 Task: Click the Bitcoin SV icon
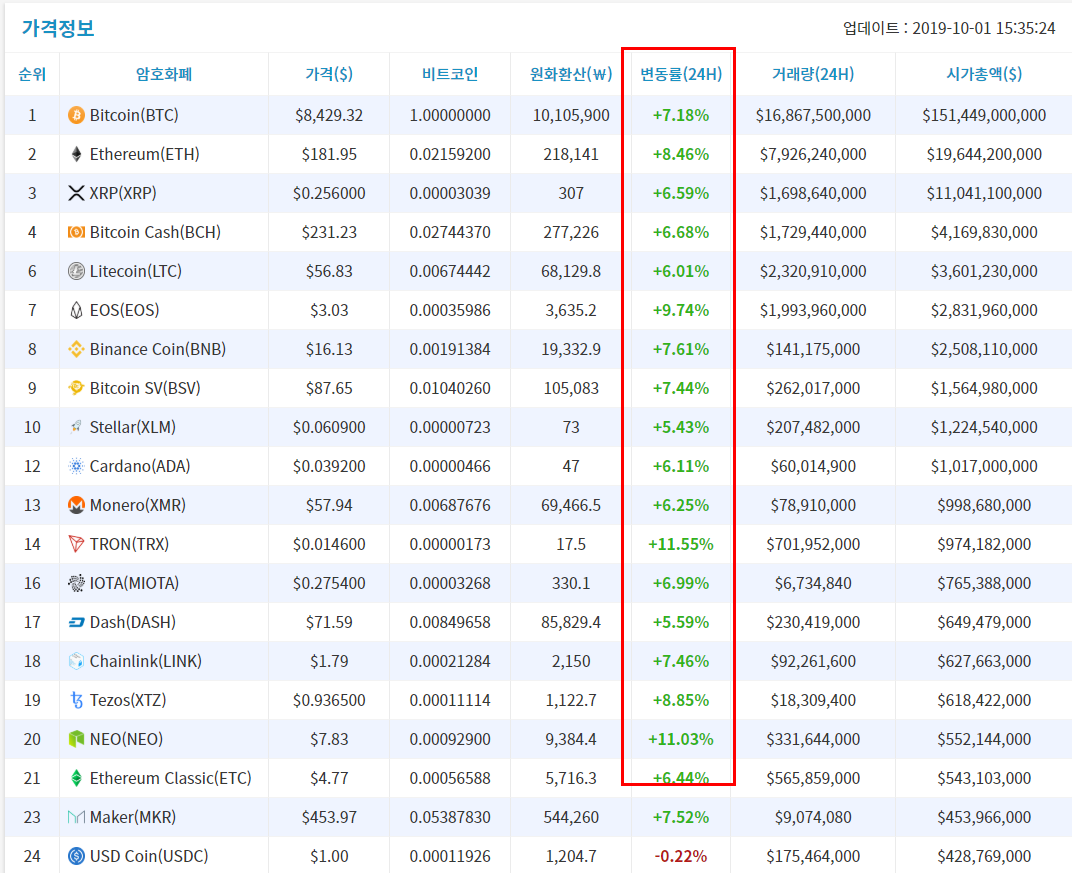[x=76, y=388]
